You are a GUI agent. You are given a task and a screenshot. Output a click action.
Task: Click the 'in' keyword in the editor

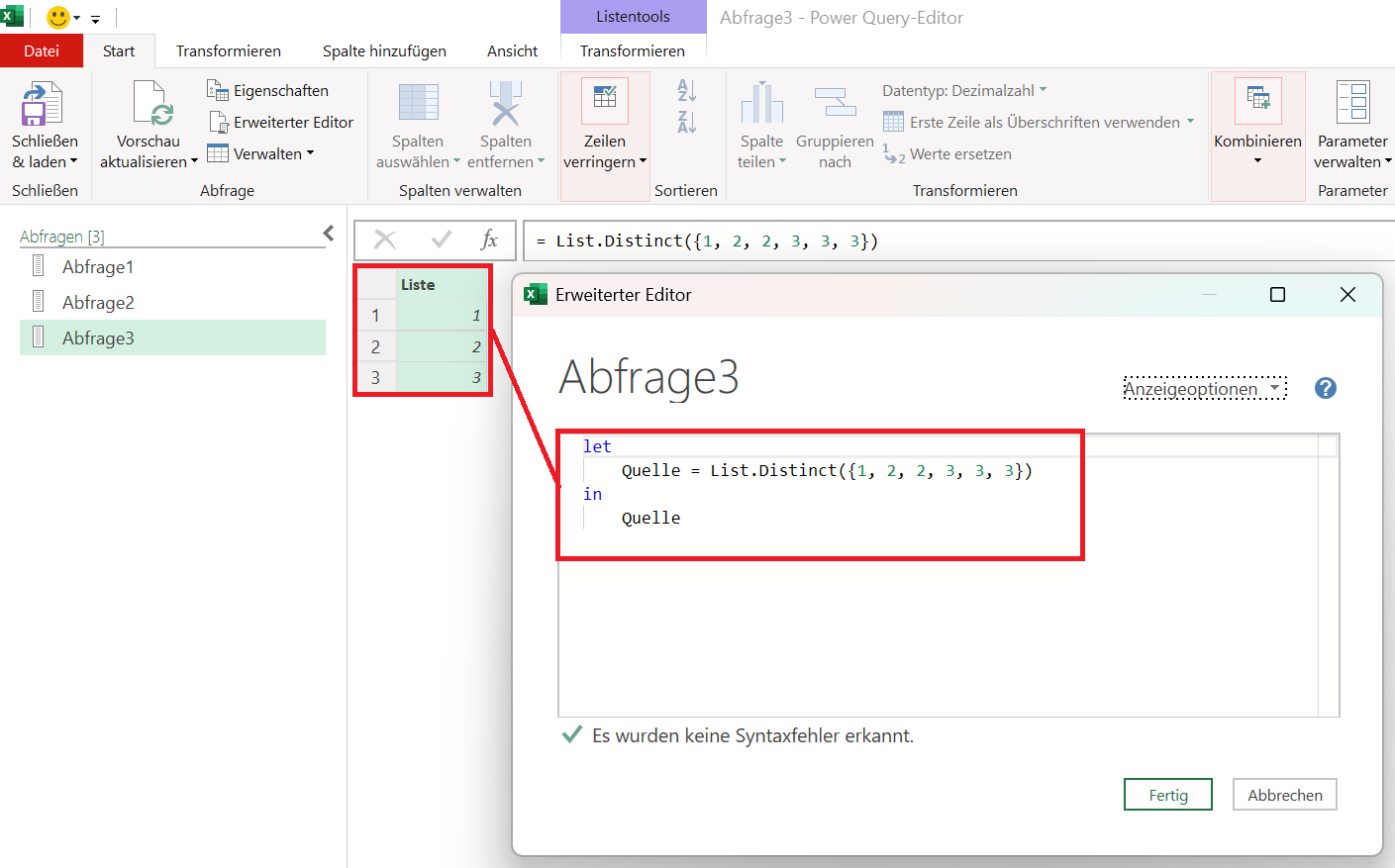tap(593, 494)
